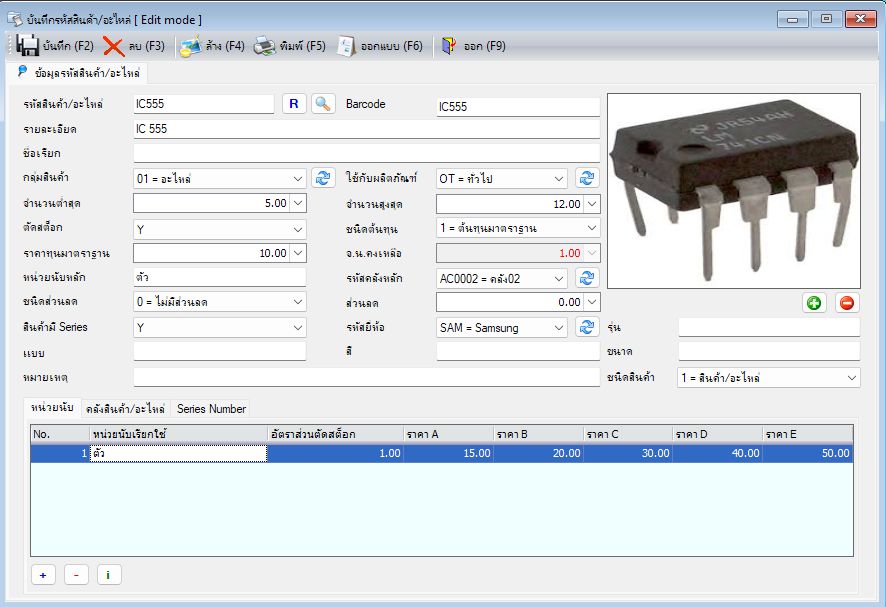The height and width of the screenshot is (607, 886).
Task: Click the exit (F9) door icon
Action: [x=449, y=46]
